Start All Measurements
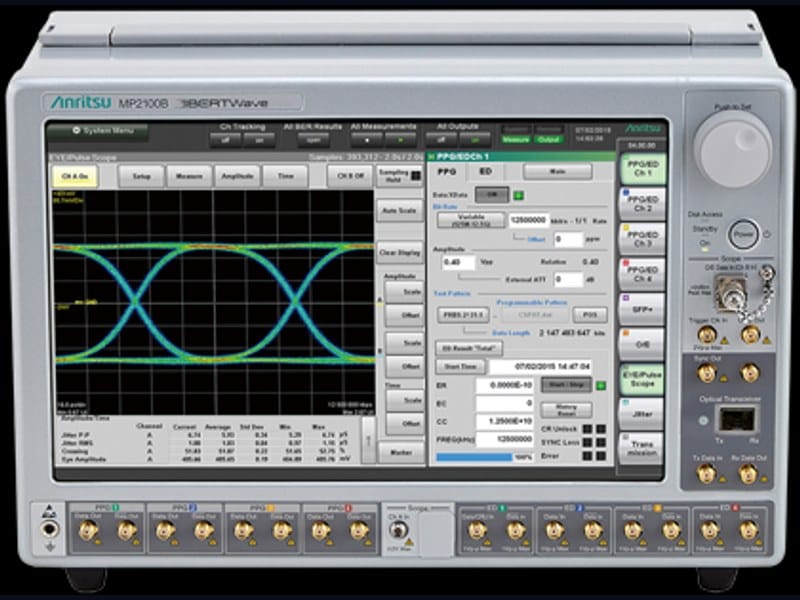 401,139
